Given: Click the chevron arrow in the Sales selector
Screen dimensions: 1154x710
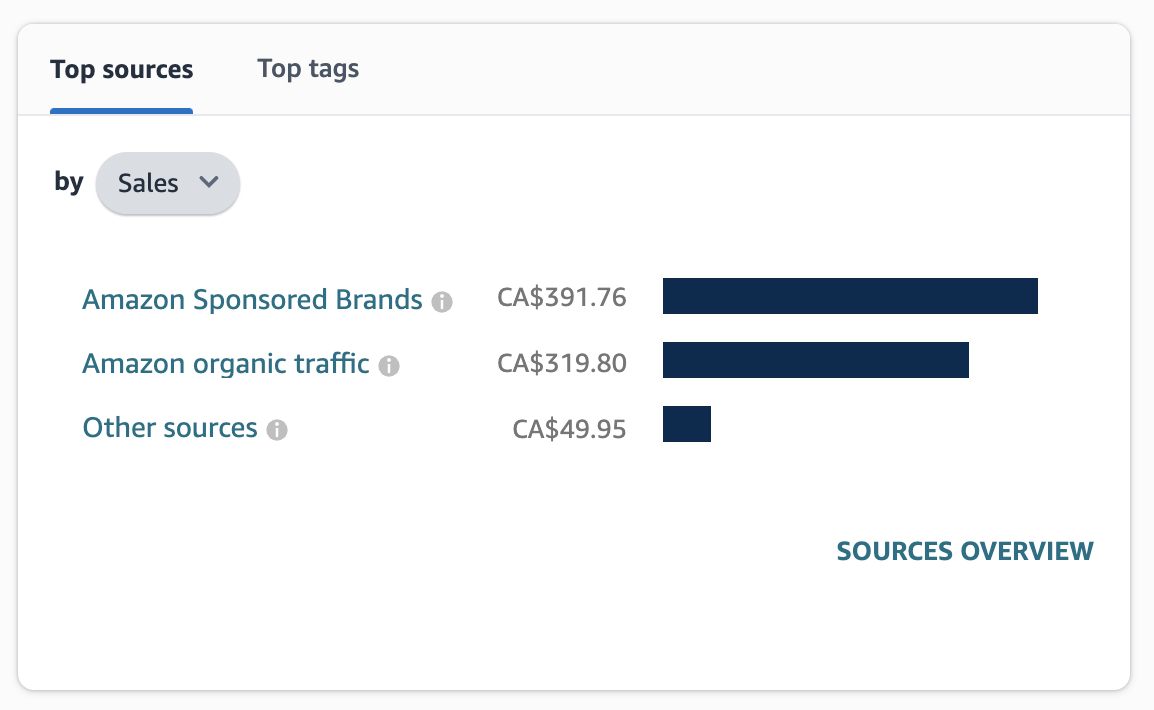Looking at the screenshot, I should [208, 182].
